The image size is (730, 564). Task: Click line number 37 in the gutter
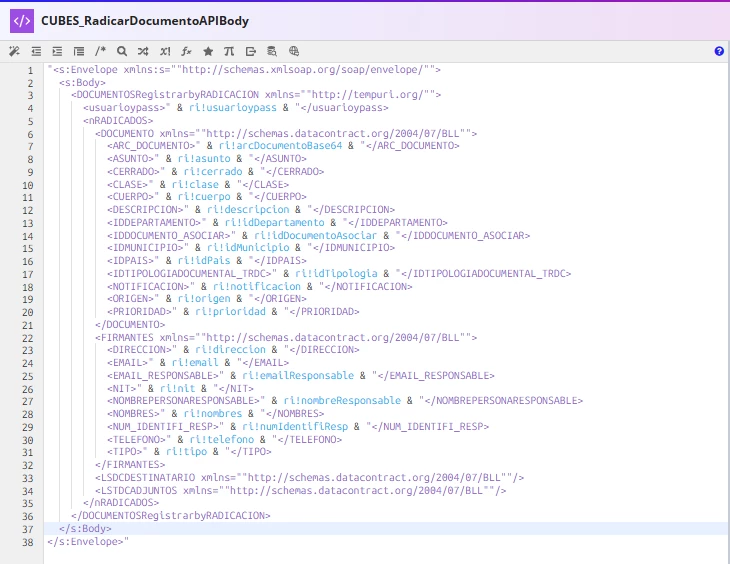pyautogui.click(x=28, y=530)
